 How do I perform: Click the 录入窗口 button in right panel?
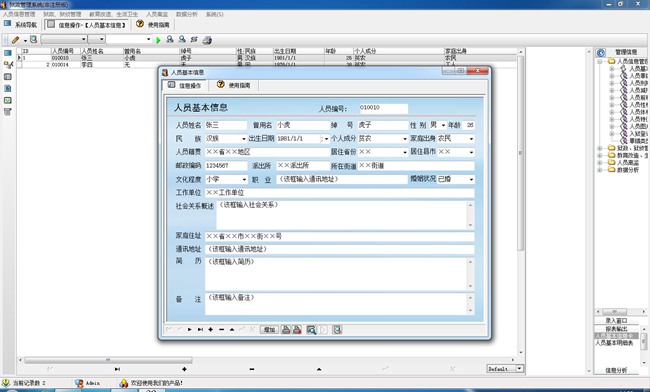click(616, 321)
